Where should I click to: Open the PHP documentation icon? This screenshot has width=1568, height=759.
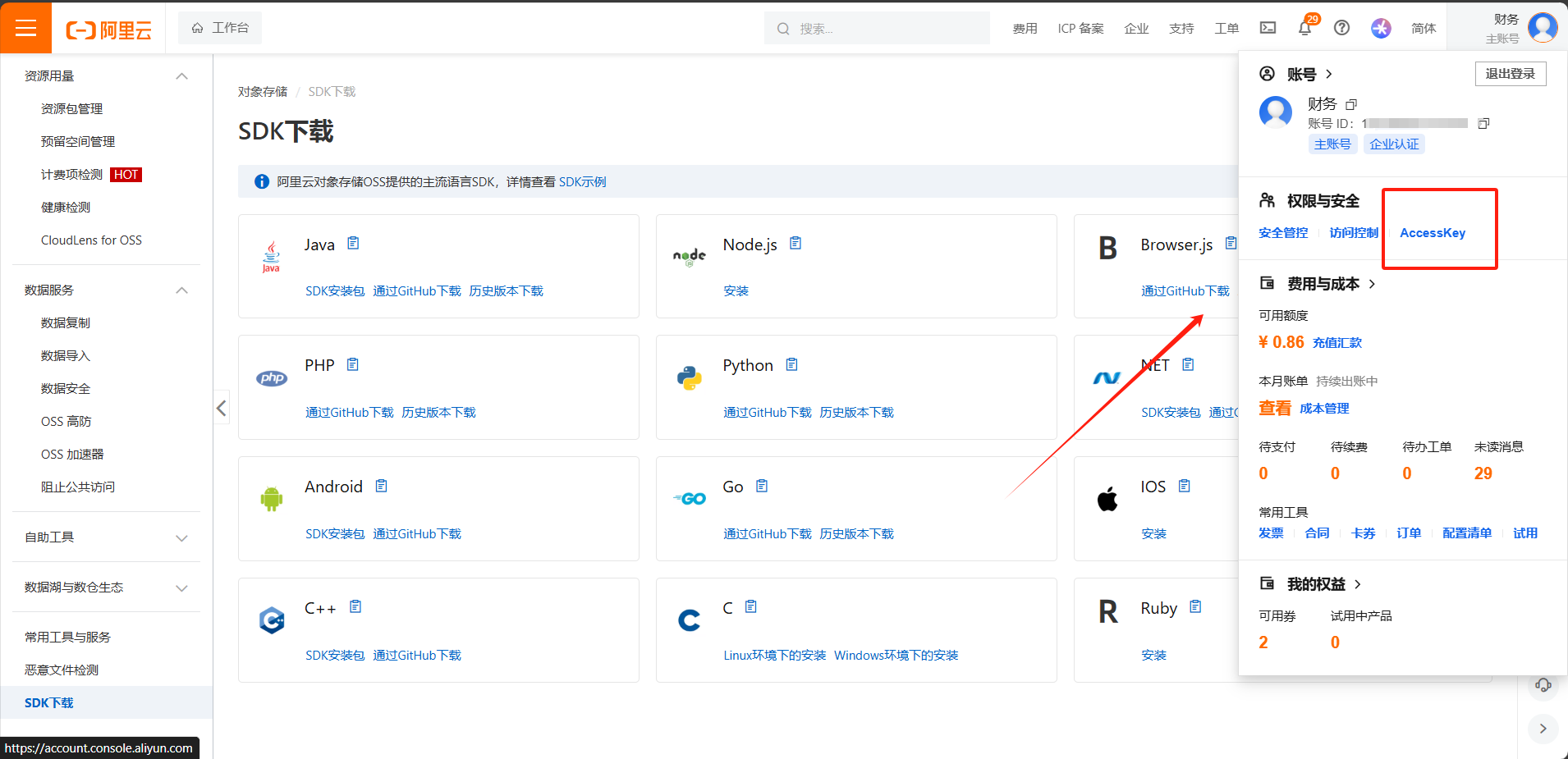coord(353,364)
